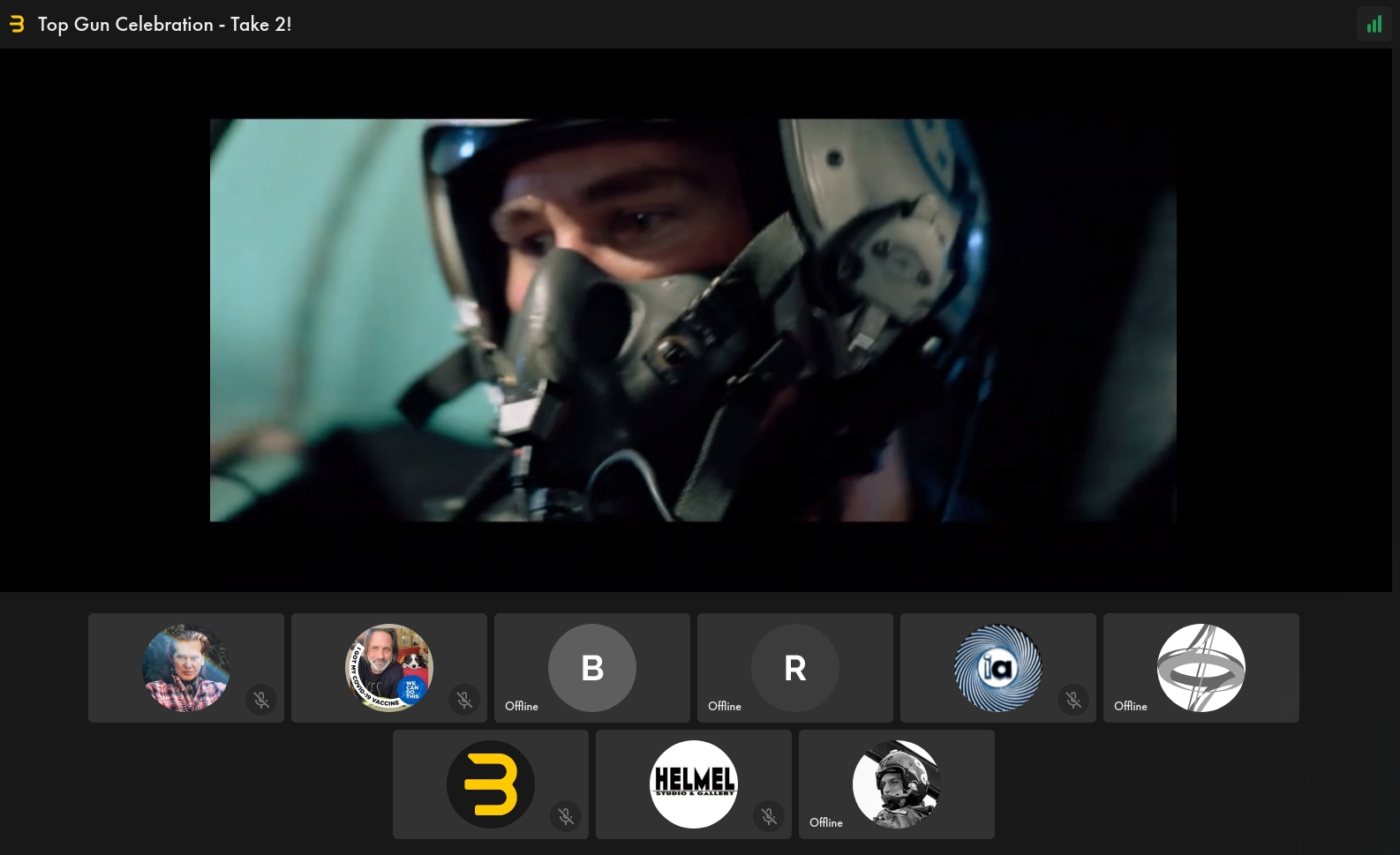The image size is (1400, 855).
Task: Click the shared movie video feed
Action: click(x=693, y=320)
